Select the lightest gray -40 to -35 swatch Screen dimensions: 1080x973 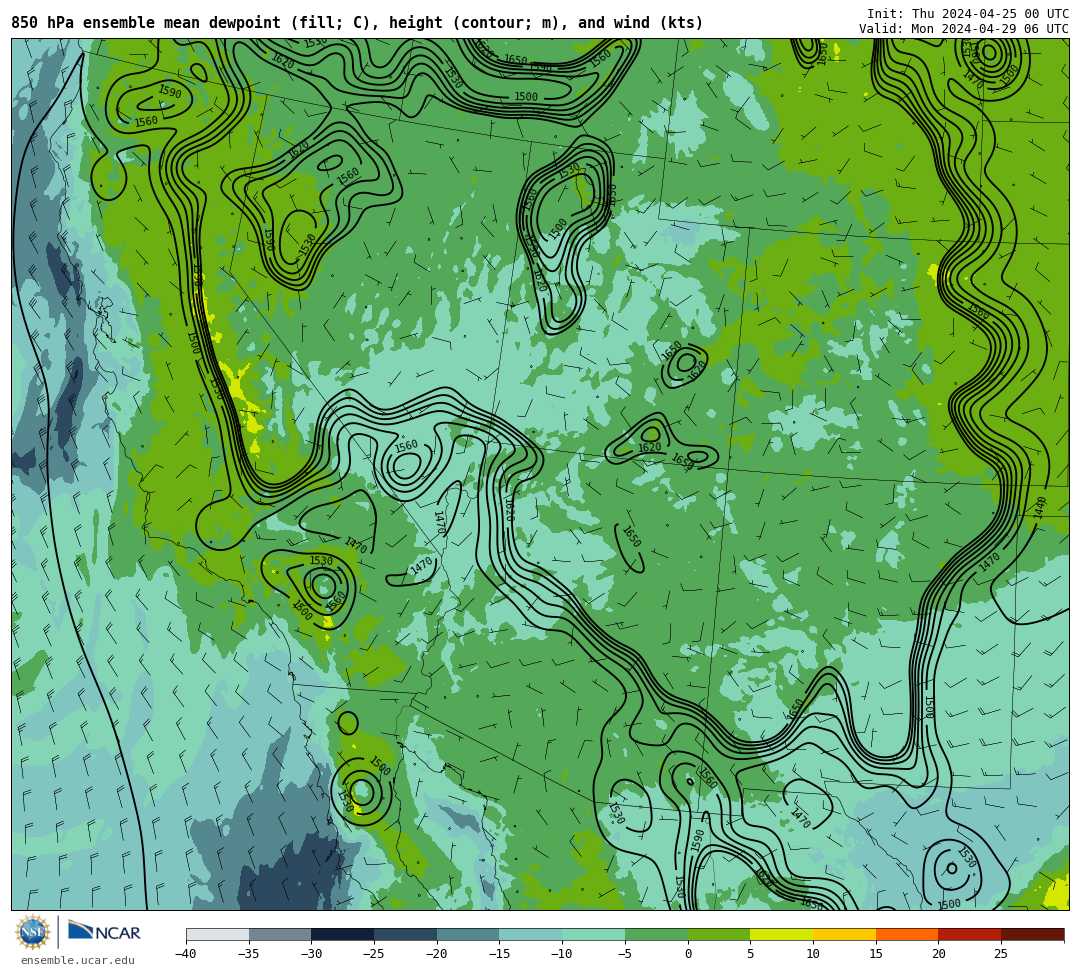click(x=218, y=934)
